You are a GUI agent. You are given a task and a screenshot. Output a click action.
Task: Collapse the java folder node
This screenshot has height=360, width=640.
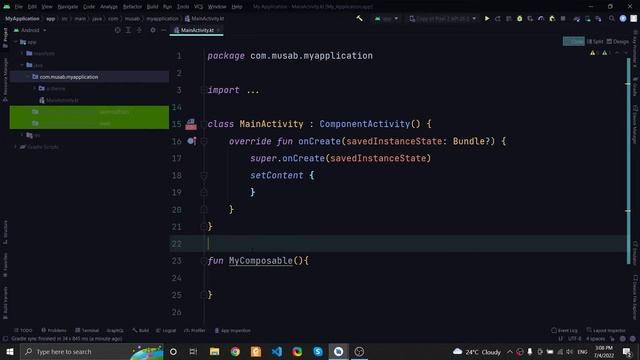(22, 65)
